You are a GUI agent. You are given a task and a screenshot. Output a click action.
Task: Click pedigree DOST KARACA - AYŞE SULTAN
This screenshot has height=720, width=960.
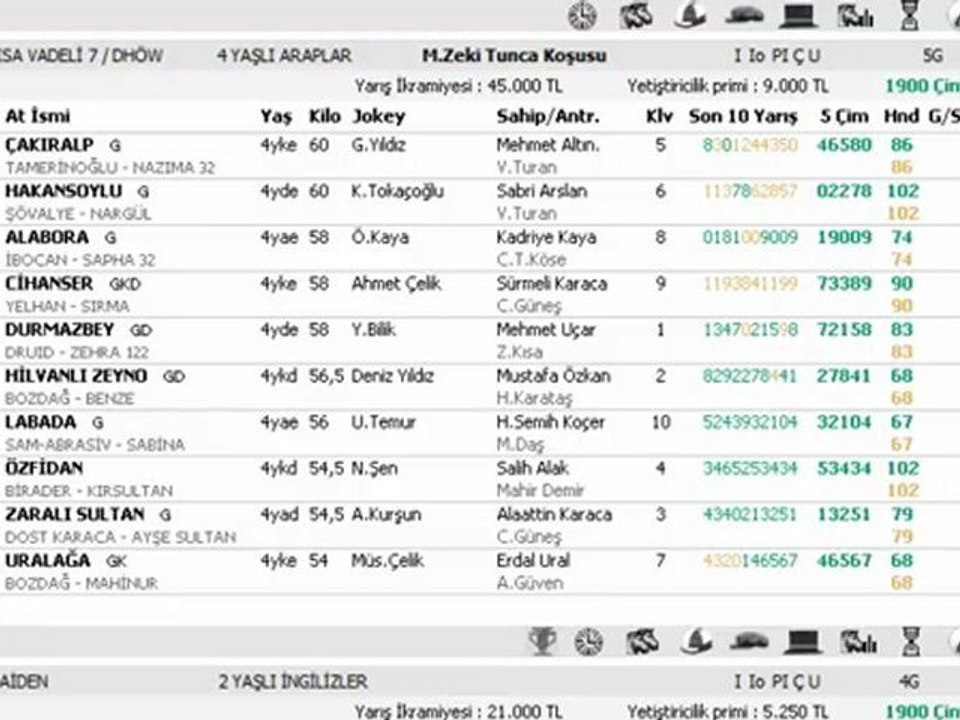[x=121, y=538]
